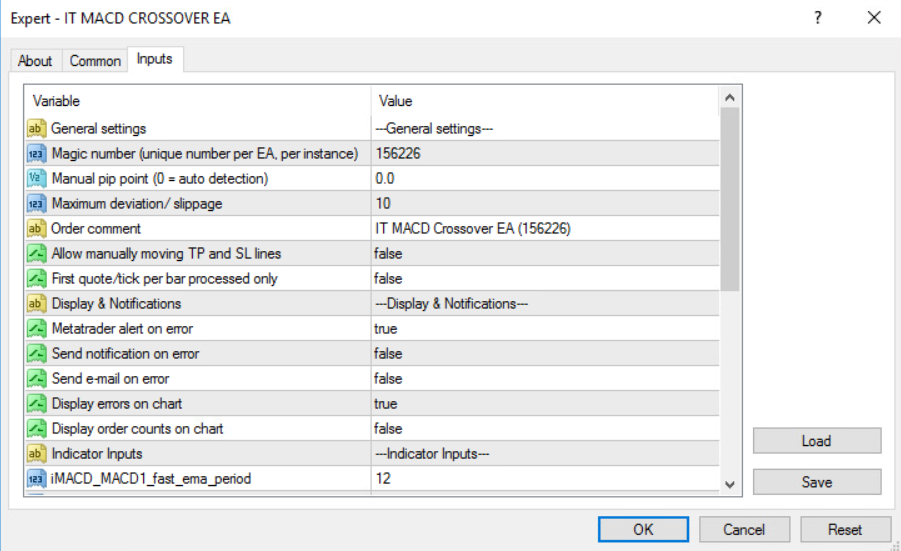This screenshot has height=551, width=901.
Task: Click the icon beside iMACD_MACD1_fast_ema_period
Action: click(36, 479)
